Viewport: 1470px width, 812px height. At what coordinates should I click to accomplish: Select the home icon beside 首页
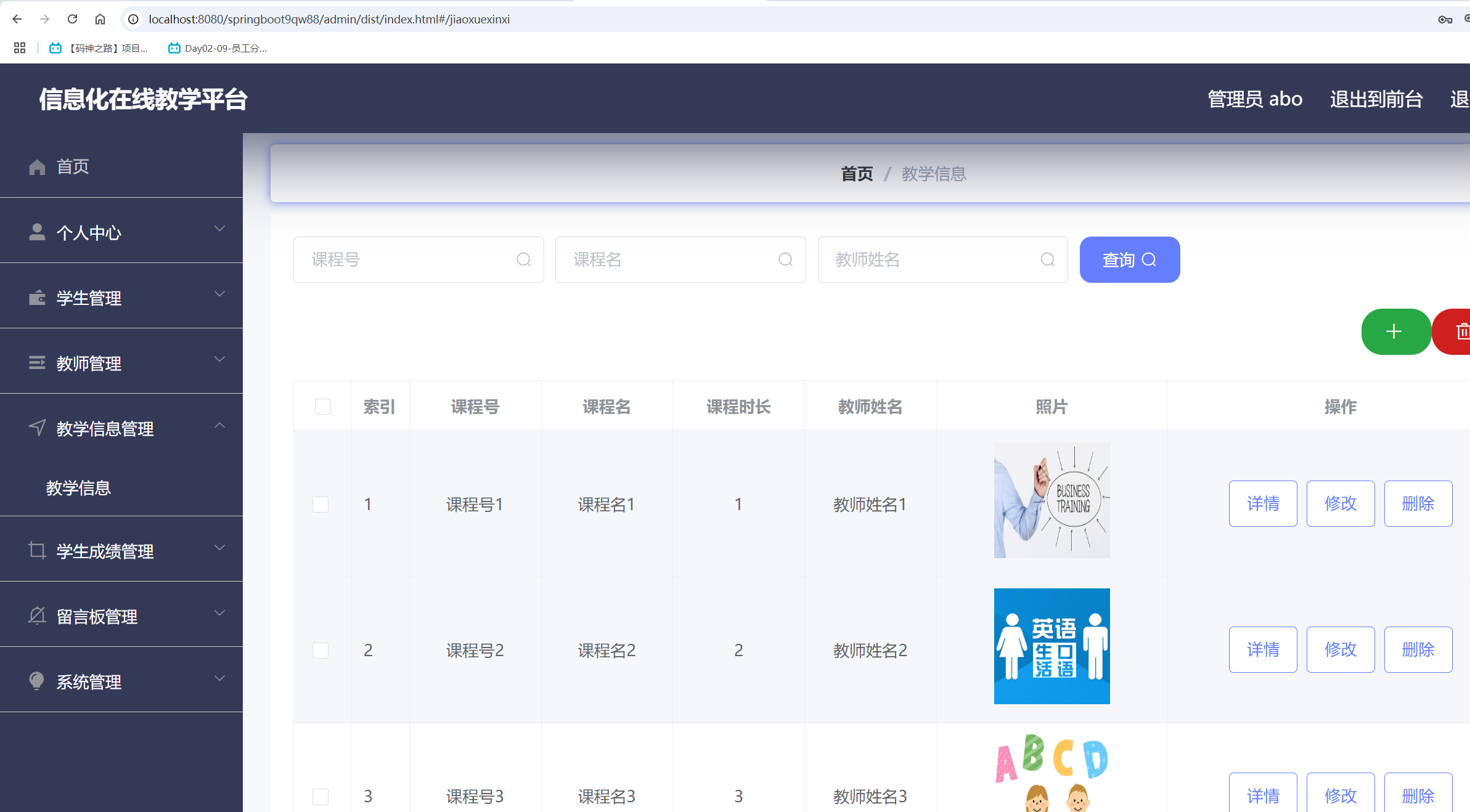point(36,166)
